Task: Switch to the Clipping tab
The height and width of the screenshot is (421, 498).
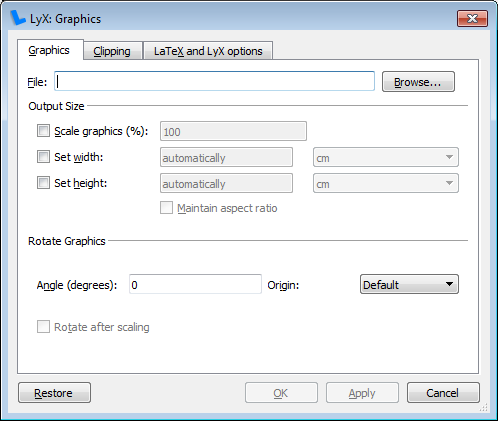Action: 113,51
